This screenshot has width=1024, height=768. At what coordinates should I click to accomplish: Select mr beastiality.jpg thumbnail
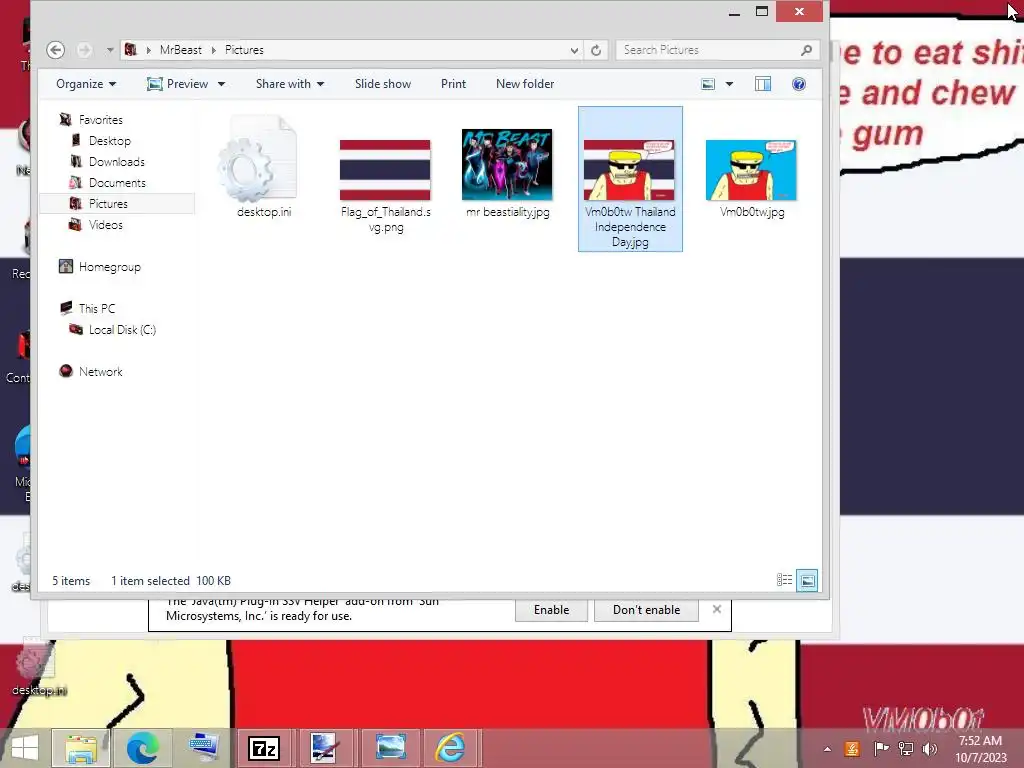pyautogui.click(x=507, y=167)
